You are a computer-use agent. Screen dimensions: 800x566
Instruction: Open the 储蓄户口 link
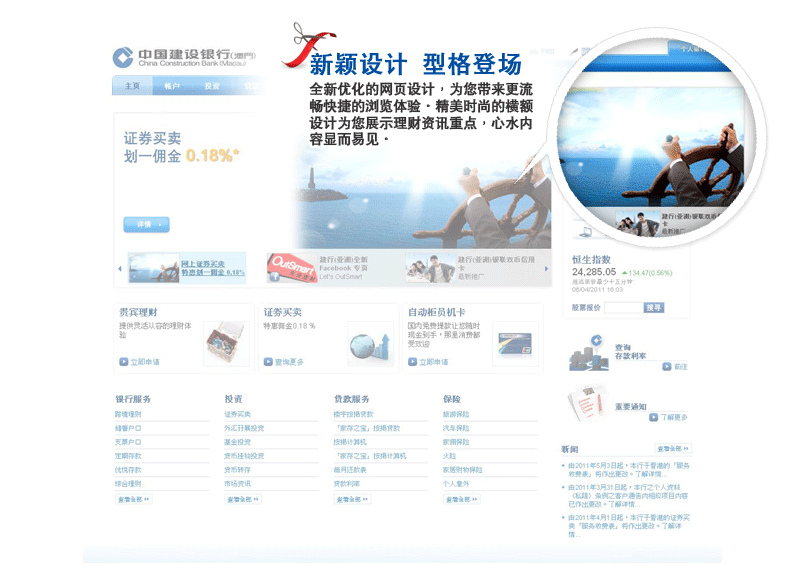(x=128, y=428)
